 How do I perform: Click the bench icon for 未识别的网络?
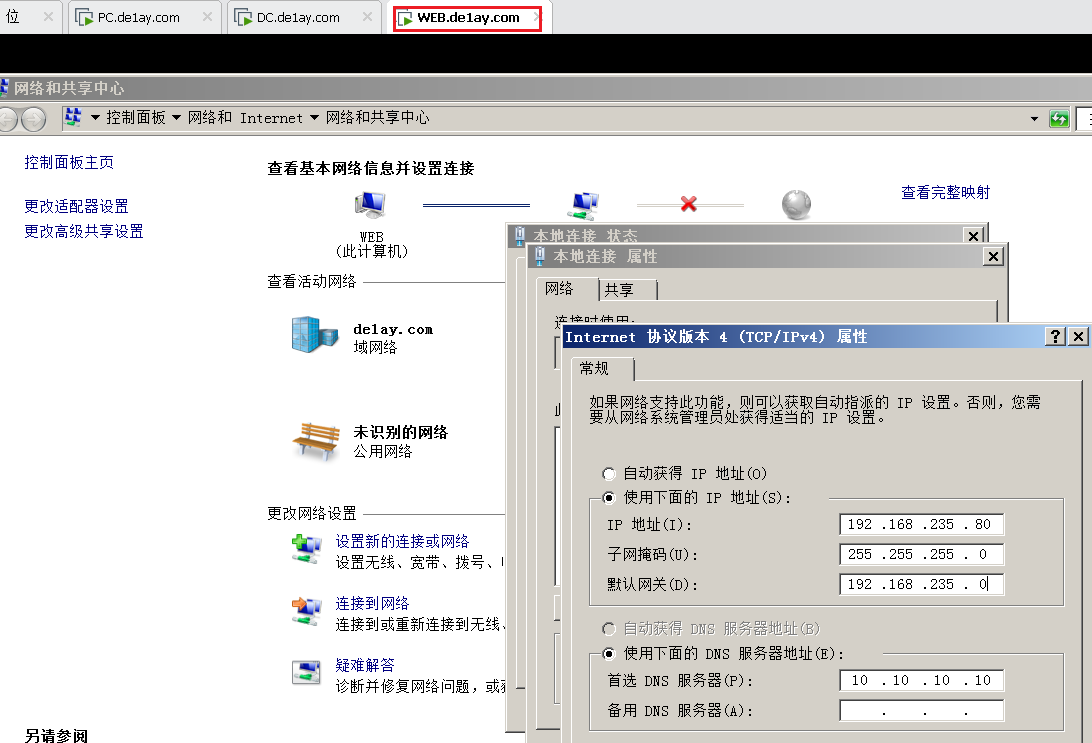315,441
